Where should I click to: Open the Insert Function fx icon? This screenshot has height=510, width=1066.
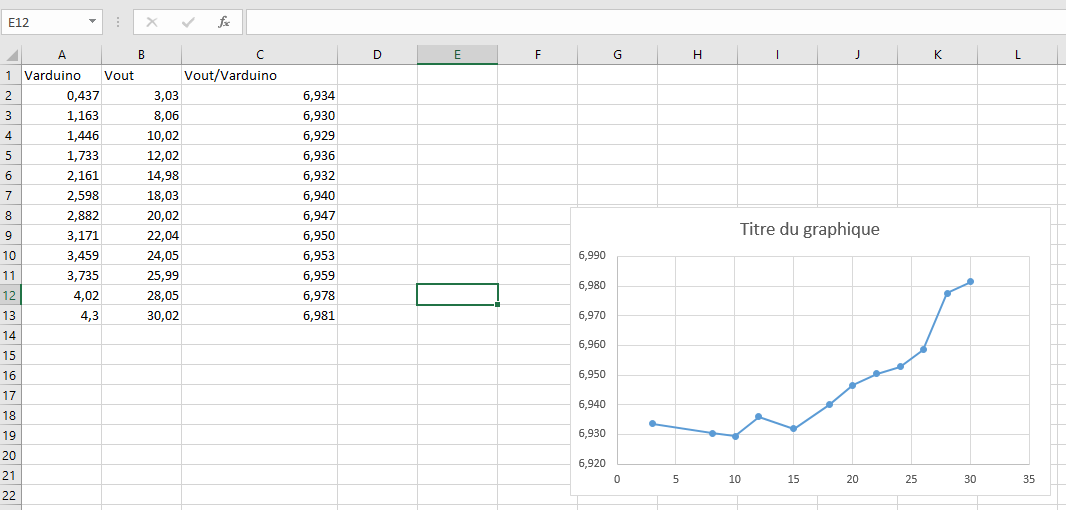click(x=224, y=22)
